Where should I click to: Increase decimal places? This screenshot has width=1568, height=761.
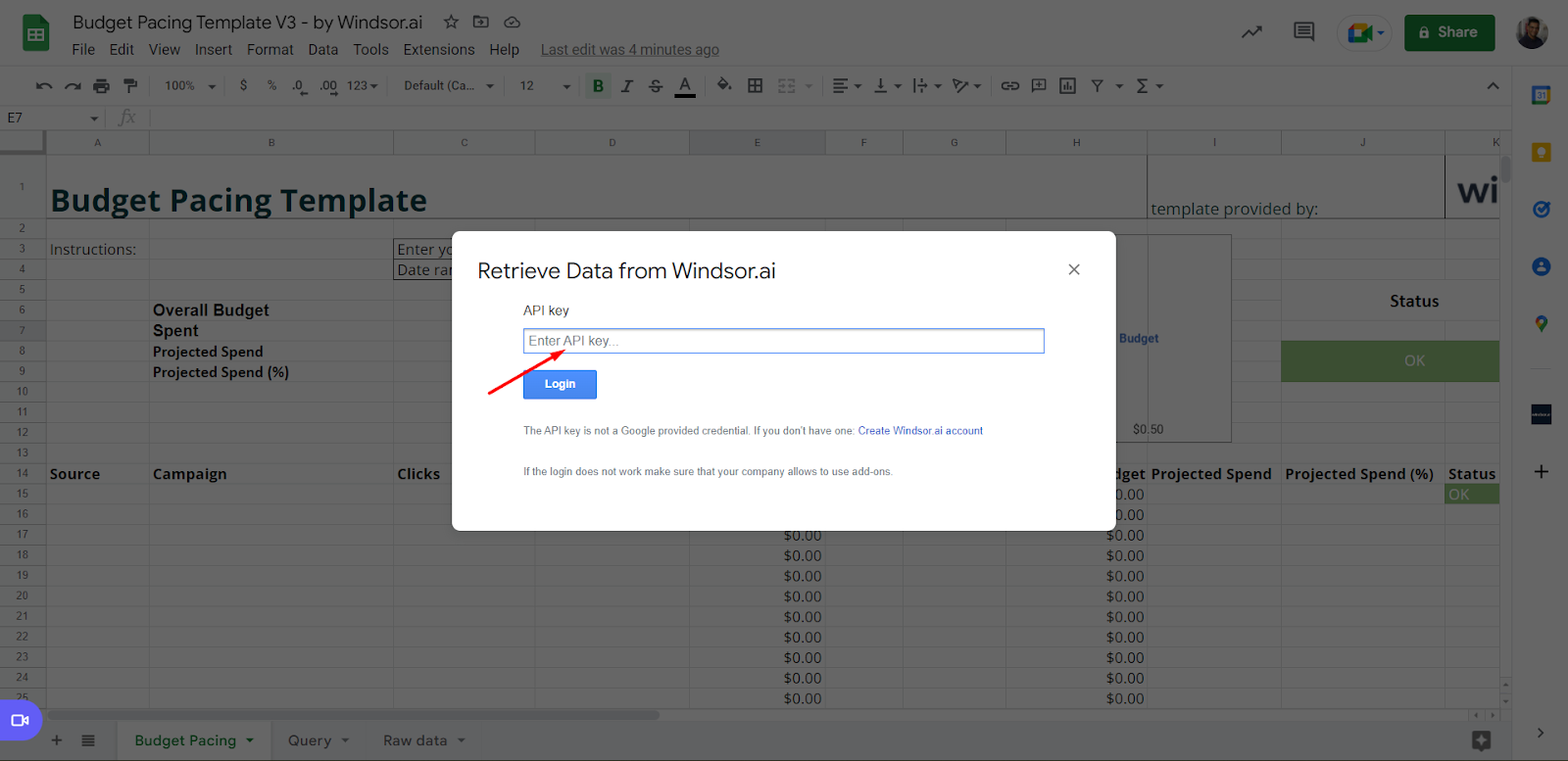click(328, 86)
